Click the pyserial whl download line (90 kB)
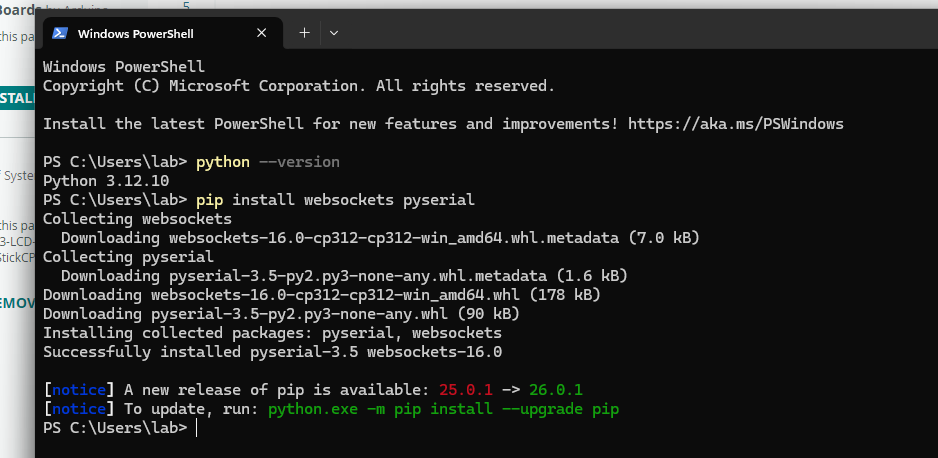The image size is (938, 458). click(x=281, y=314)
